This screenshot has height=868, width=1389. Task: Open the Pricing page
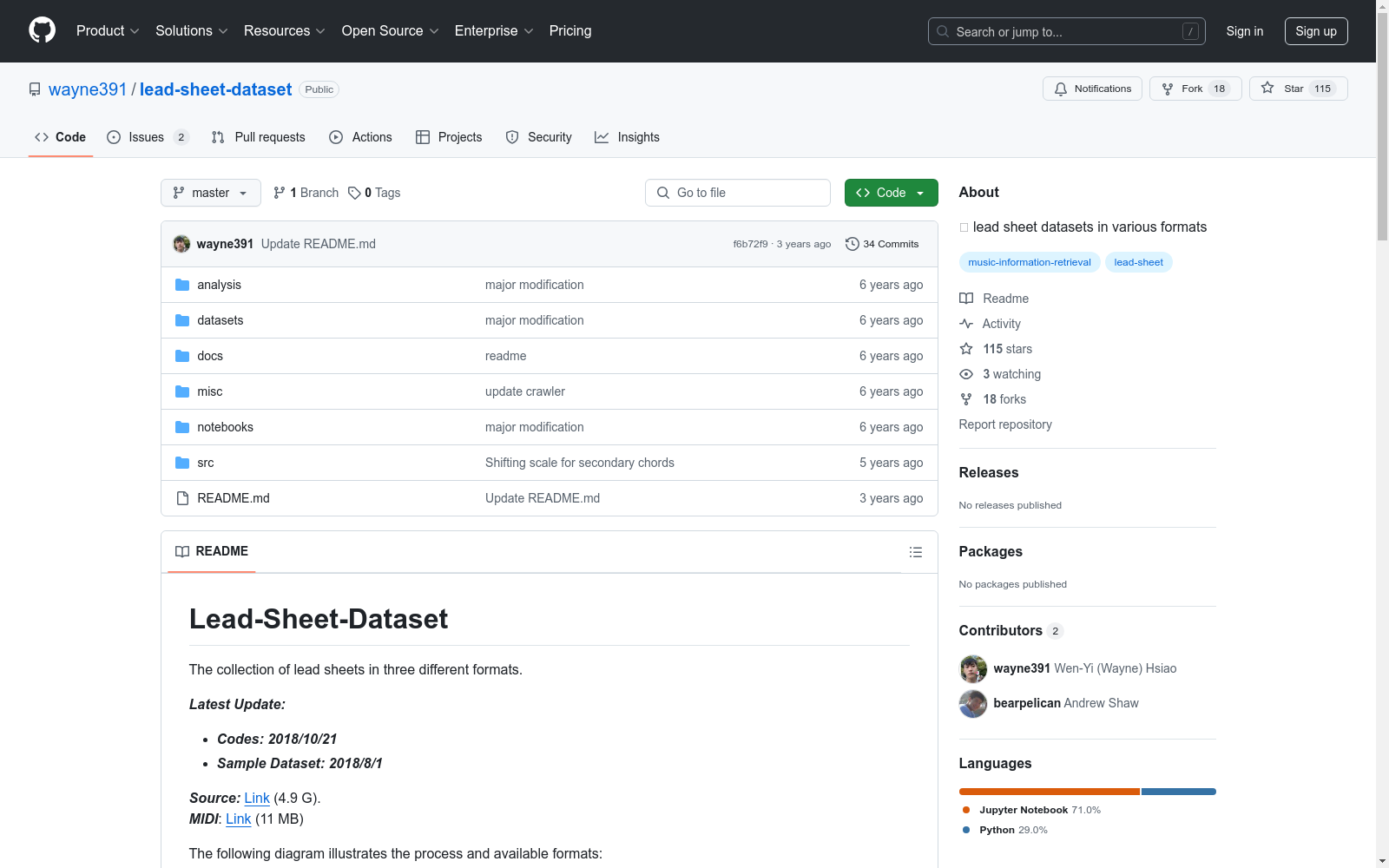pos(570,31)
